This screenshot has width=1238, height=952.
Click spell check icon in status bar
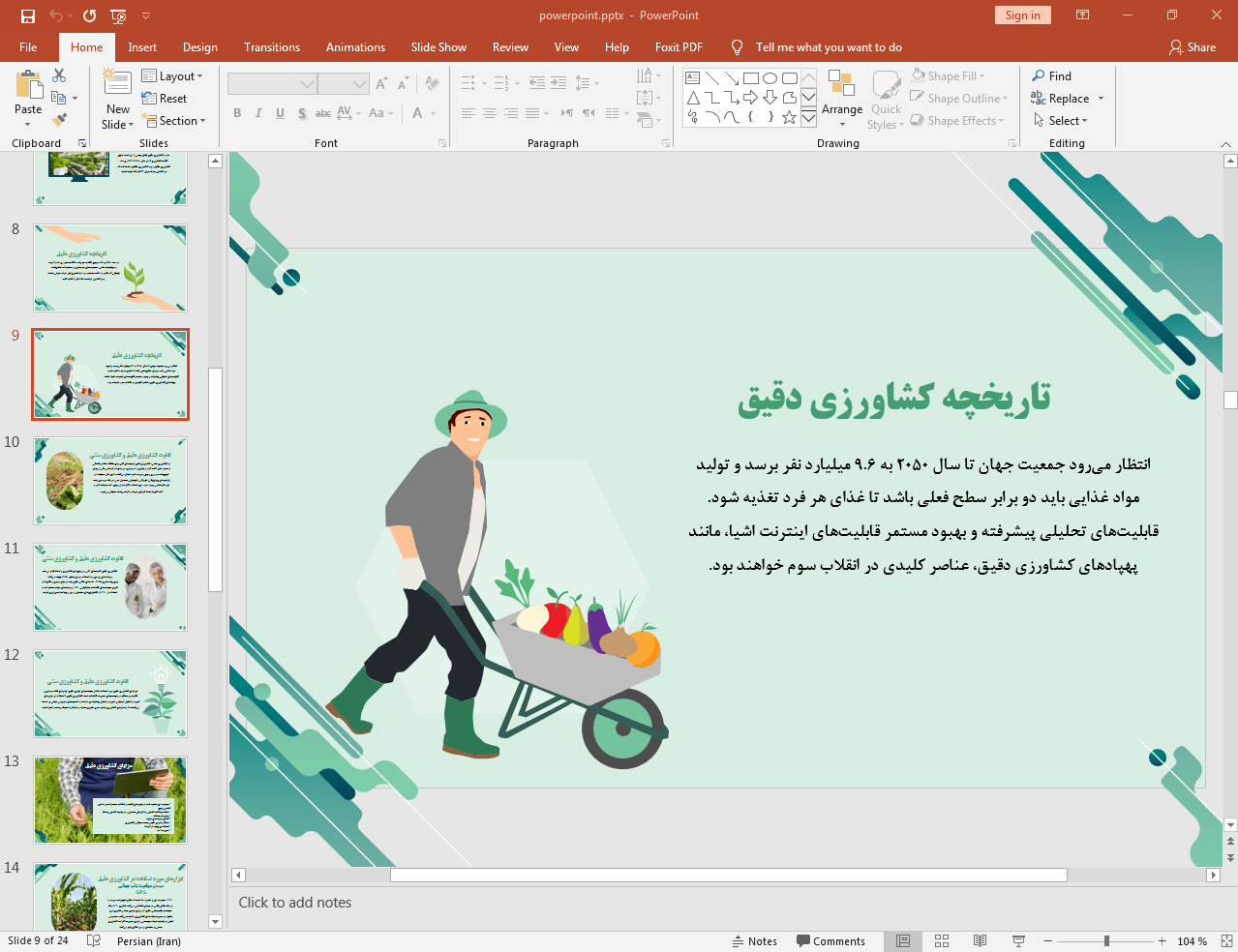pos(94,941)
